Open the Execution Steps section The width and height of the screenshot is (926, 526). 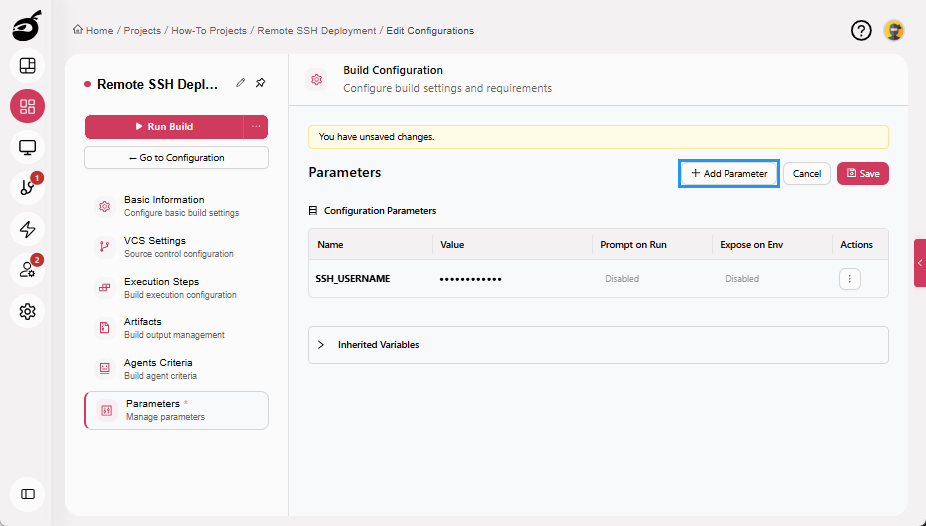pos(176,288)
